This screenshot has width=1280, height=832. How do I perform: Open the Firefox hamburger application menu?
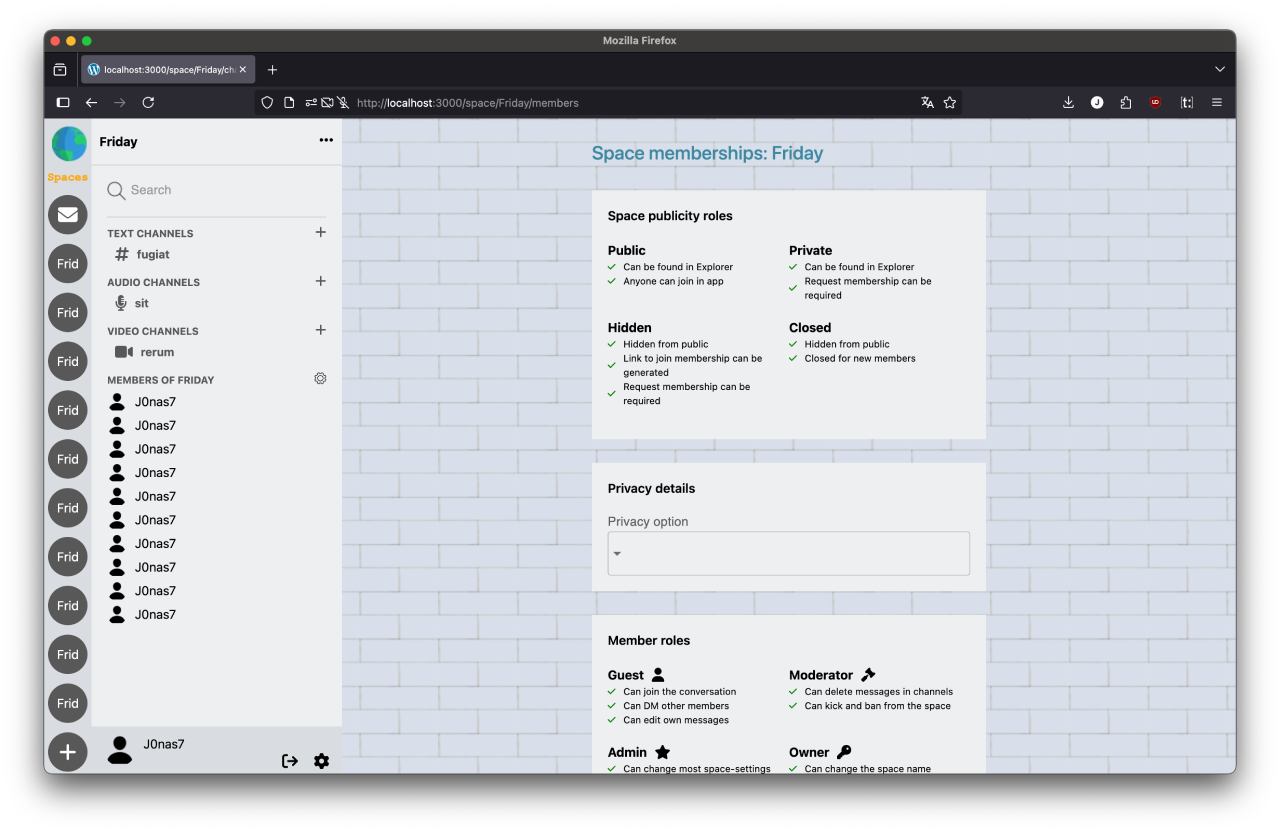(1217, 102)
